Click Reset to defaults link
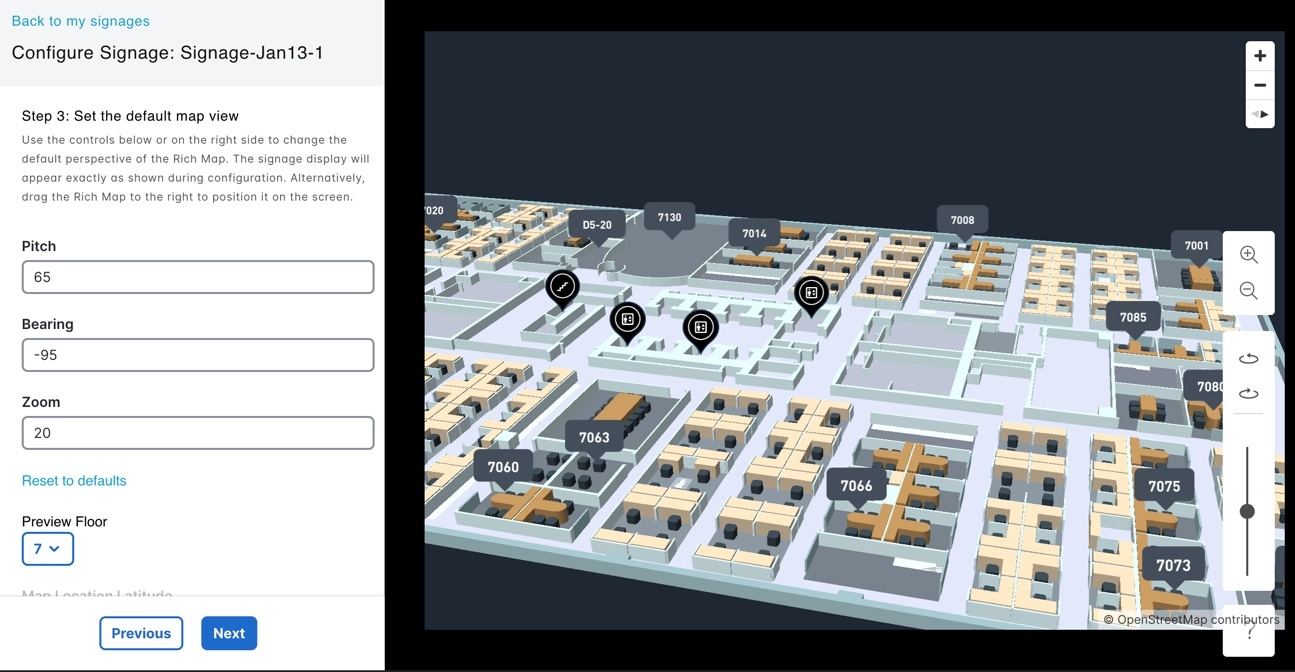1295x672 pixels. tap(74, 481)
